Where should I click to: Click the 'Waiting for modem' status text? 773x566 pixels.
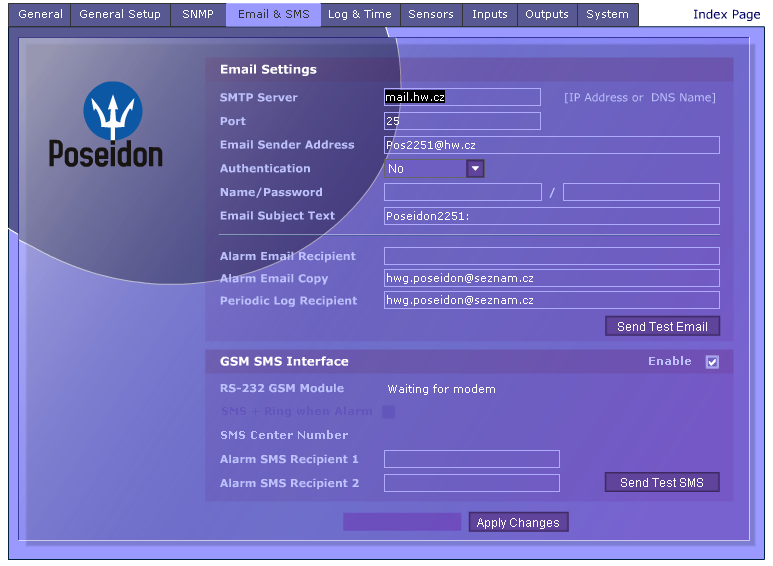pyautogui.click(x=441, y=389)
